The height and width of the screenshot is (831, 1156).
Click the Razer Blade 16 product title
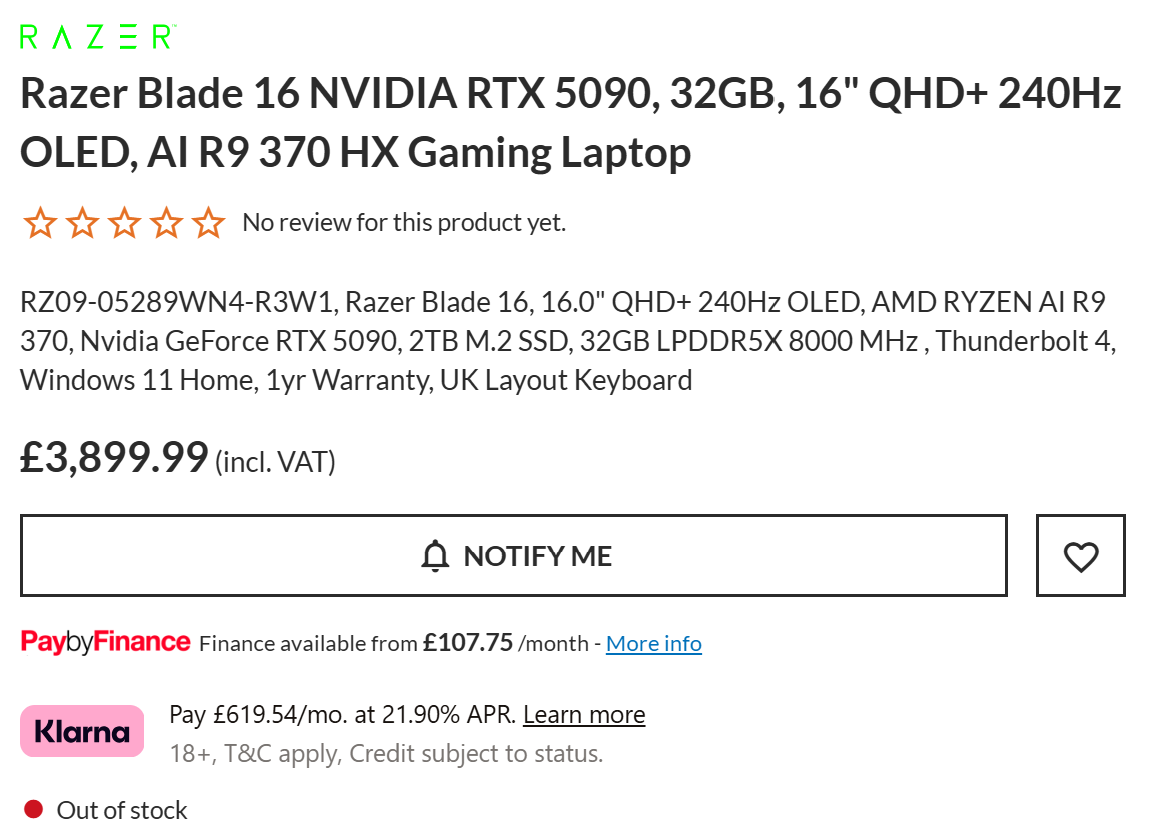tap(570, 123)
